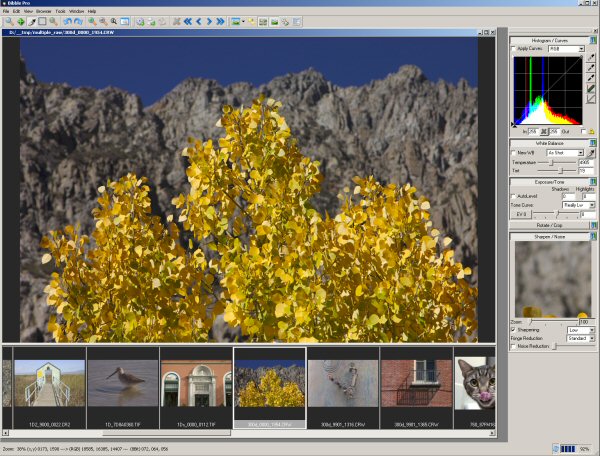Toggle the Sharpening checkbox

tap(514, 330)
